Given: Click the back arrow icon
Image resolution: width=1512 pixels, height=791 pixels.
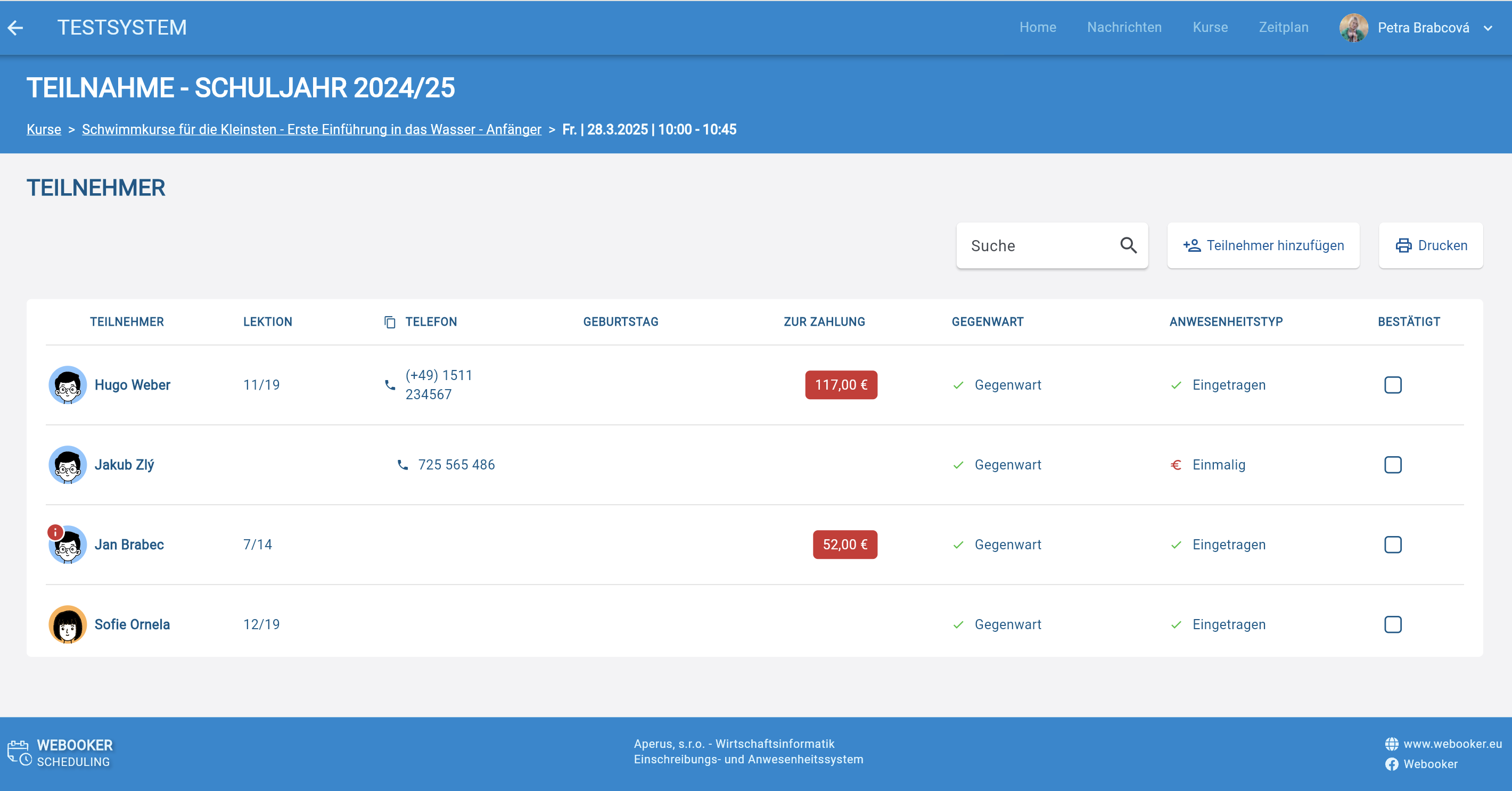Looking at the screenshot, I should tap(16, 28).
